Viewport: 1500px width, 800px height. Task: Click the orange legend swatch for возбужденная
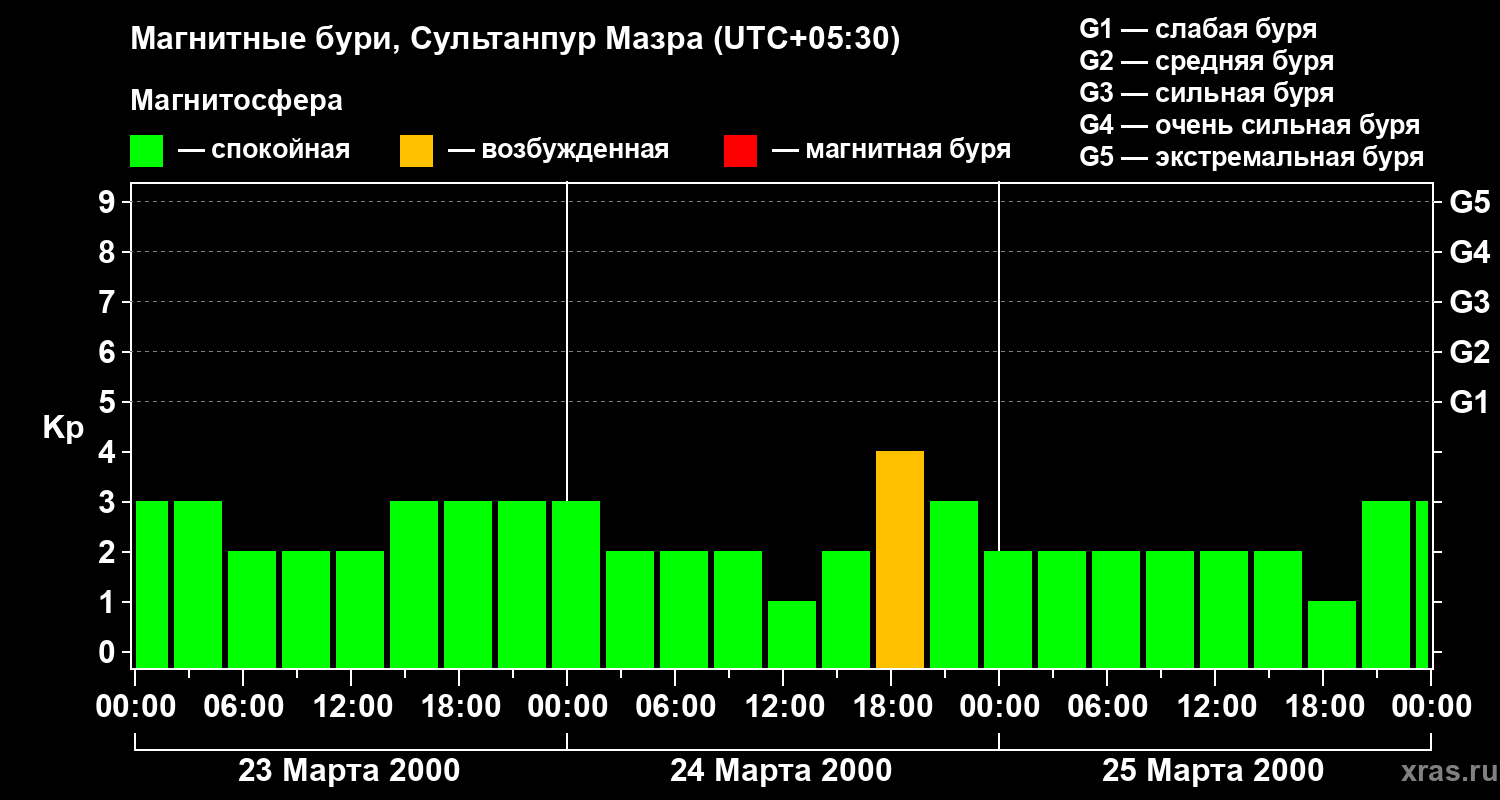[x=416, y=151]
